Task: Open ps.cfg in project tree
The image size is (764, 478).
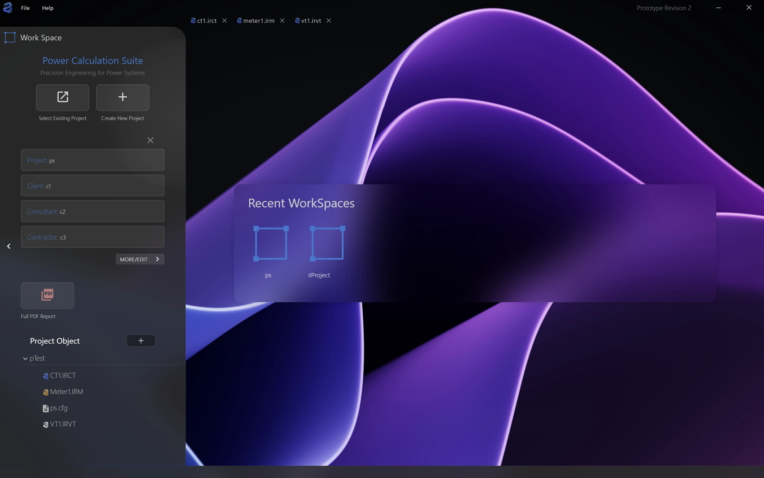Action: coord(55,408)
